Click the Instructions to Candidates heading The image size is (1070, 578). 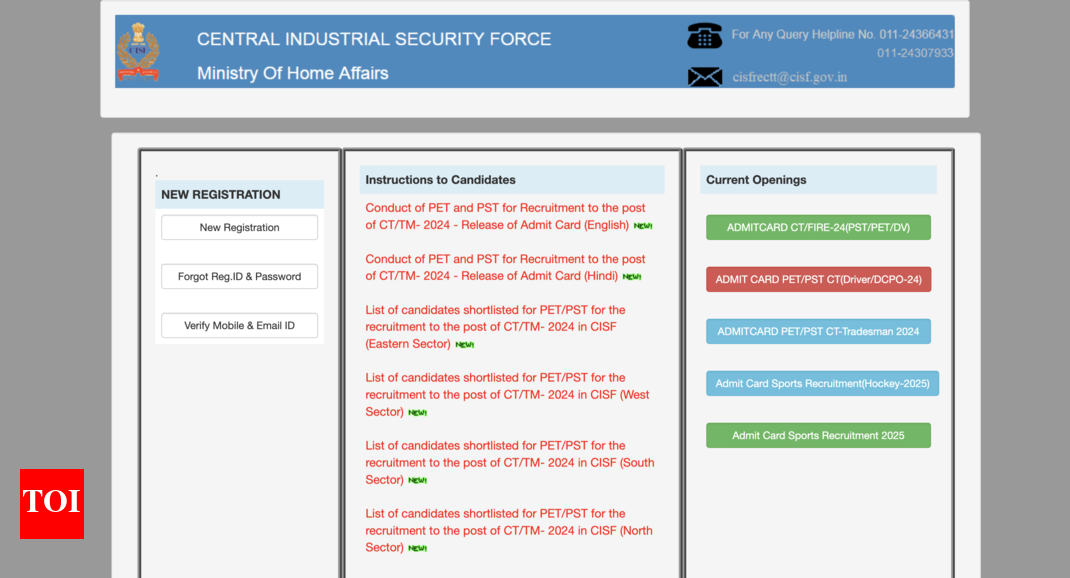[x=440, y=179]
